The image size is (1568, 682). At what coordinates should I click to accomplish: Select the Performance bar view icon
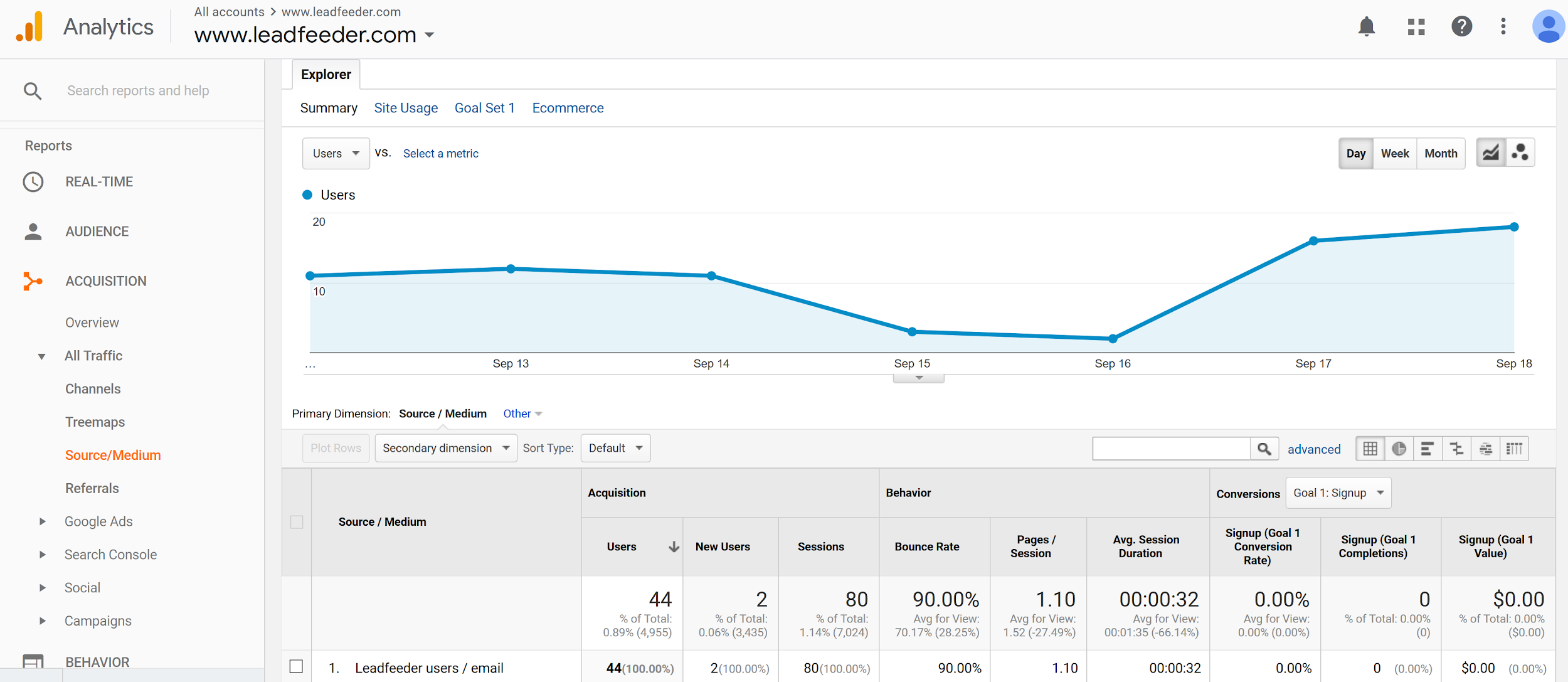click(1428, 449)
